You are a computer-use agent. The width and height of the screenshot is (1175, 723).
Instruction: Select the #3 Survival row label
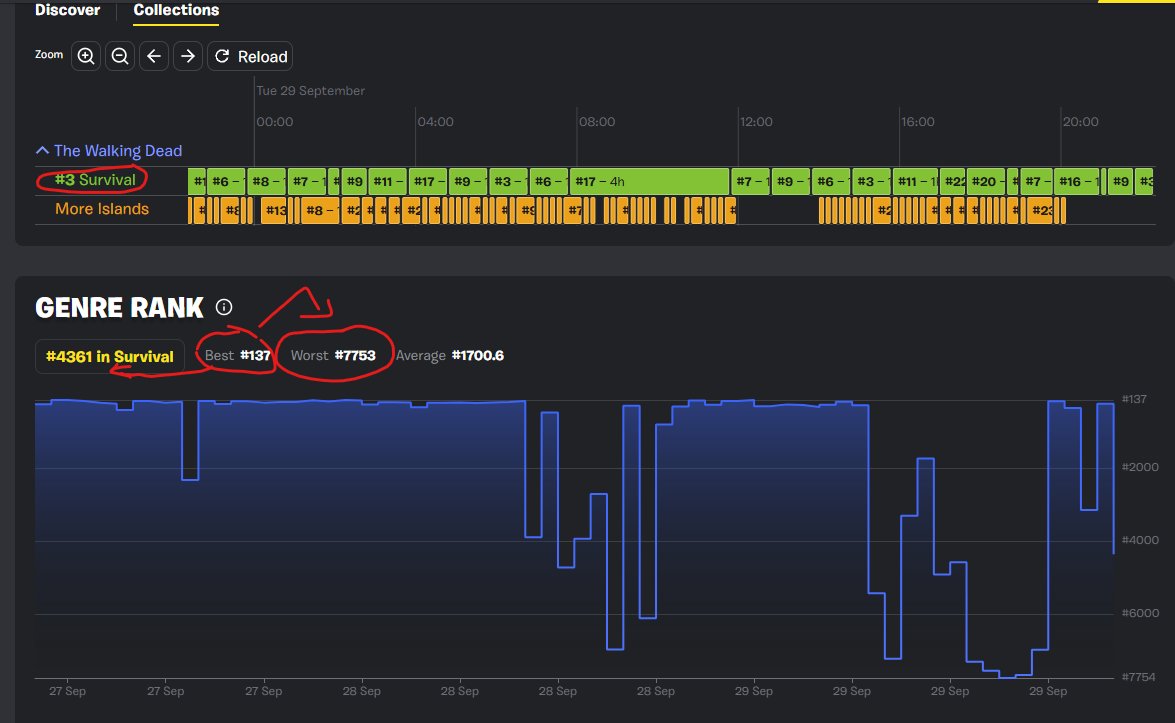pos(95,180)
